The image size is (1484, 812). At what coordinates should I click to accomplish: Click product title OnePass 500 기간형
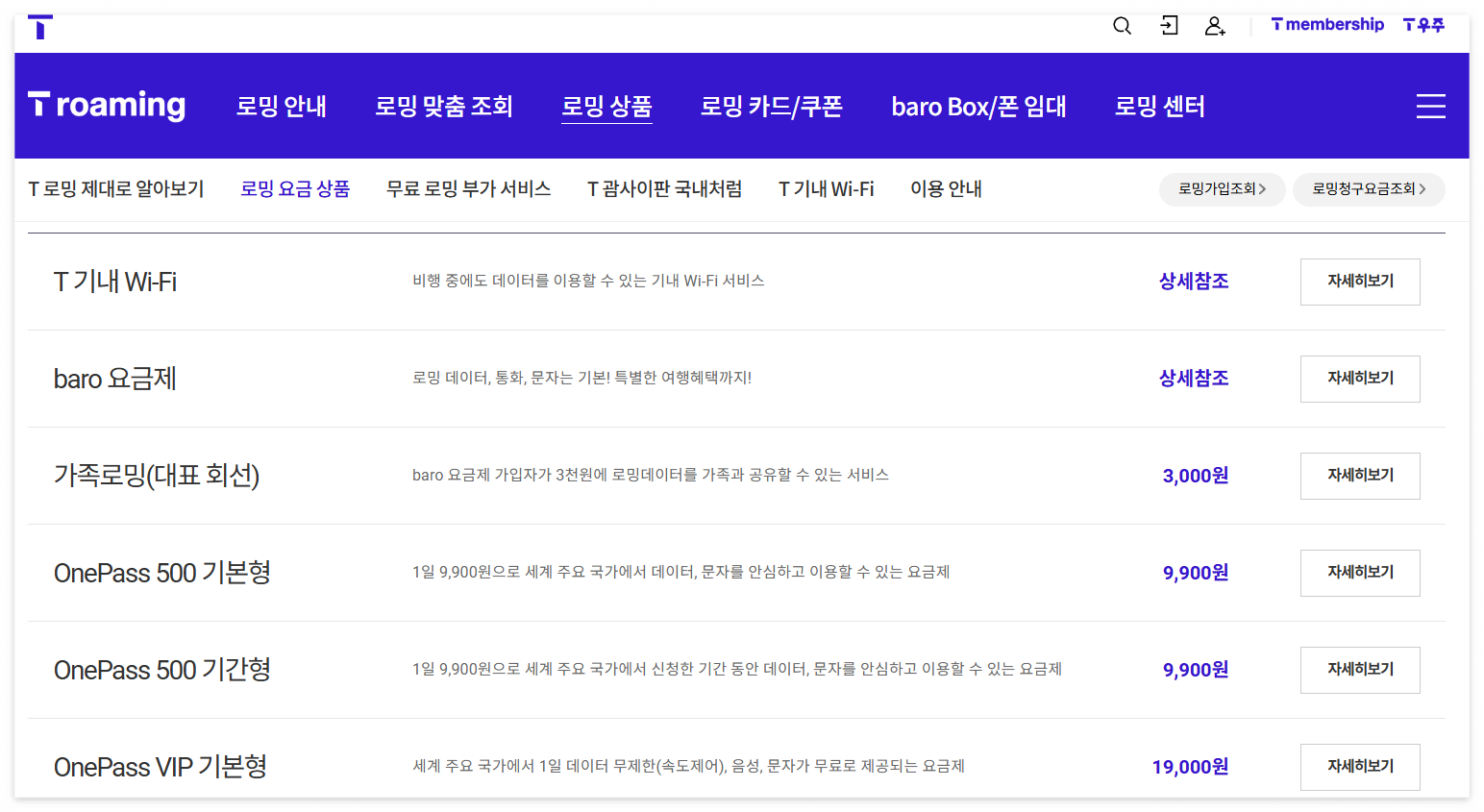[162, 670]
